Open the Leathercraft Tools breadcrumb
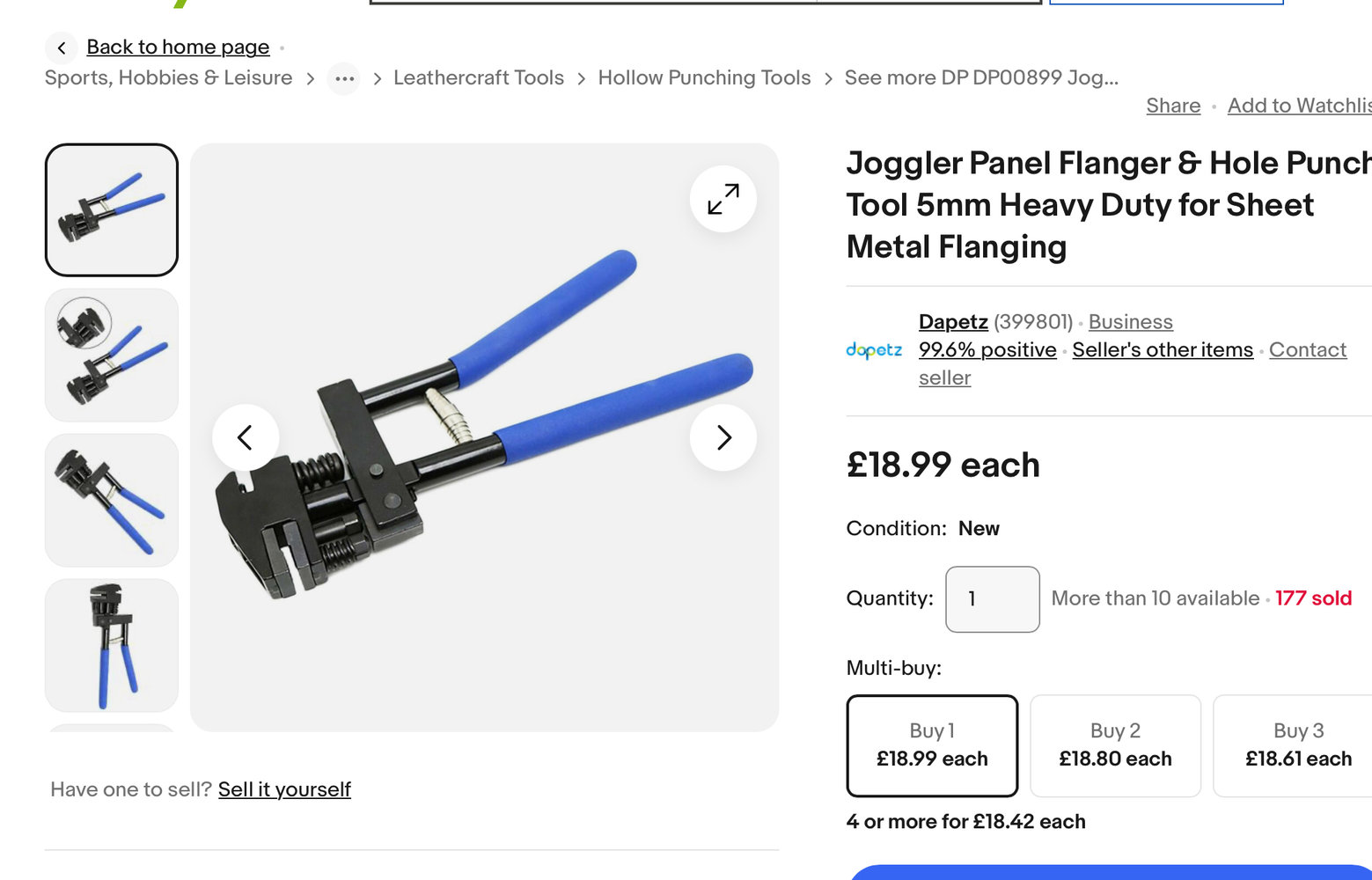The width and height of the screenshot is (1372, 880). [479, 78]
